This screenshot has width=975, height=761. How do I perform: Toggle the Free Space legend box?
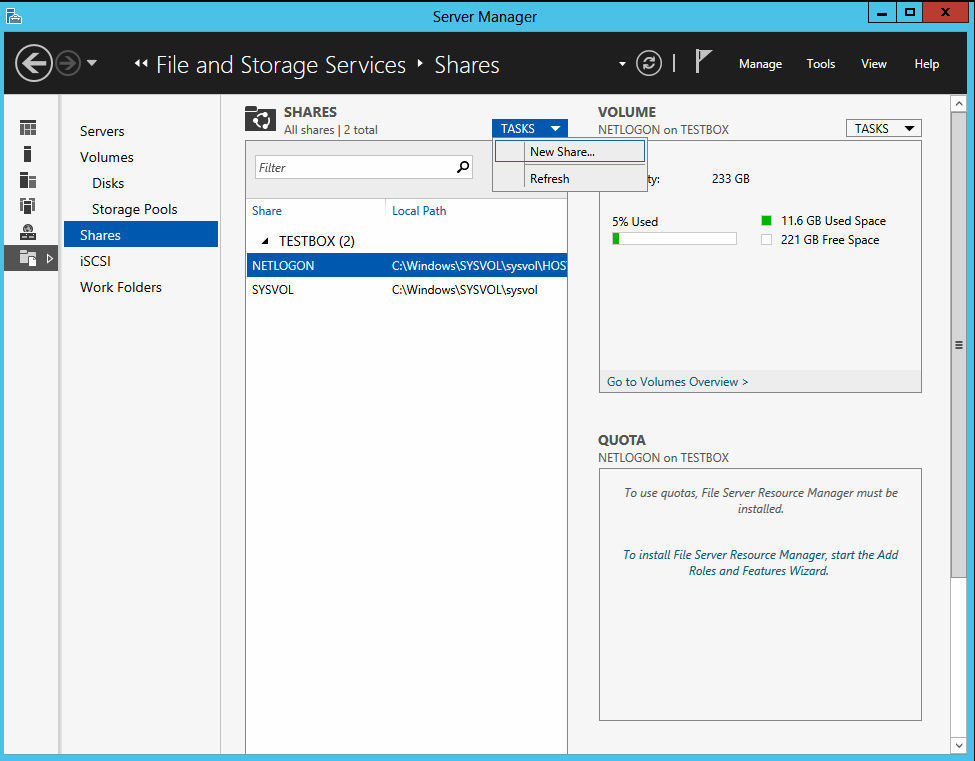point(765,240)
